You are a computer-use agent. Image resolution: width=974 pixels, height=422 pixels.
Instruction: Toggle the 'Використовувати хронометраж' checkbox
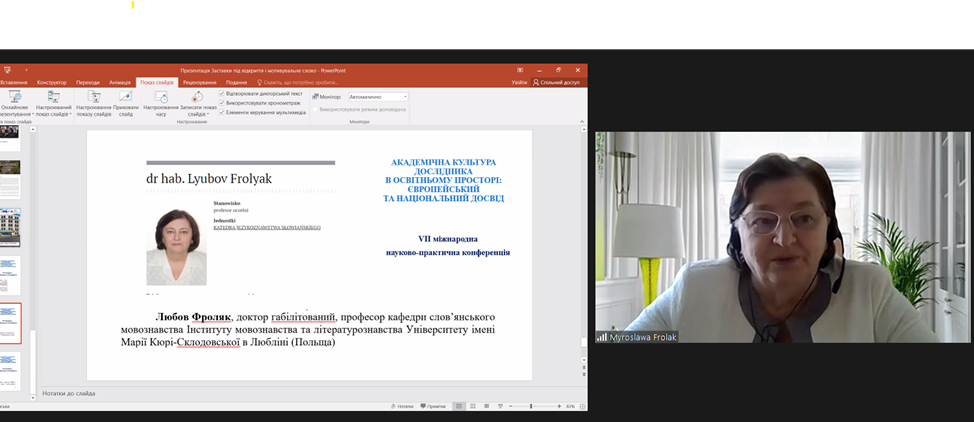pos(222,103)
